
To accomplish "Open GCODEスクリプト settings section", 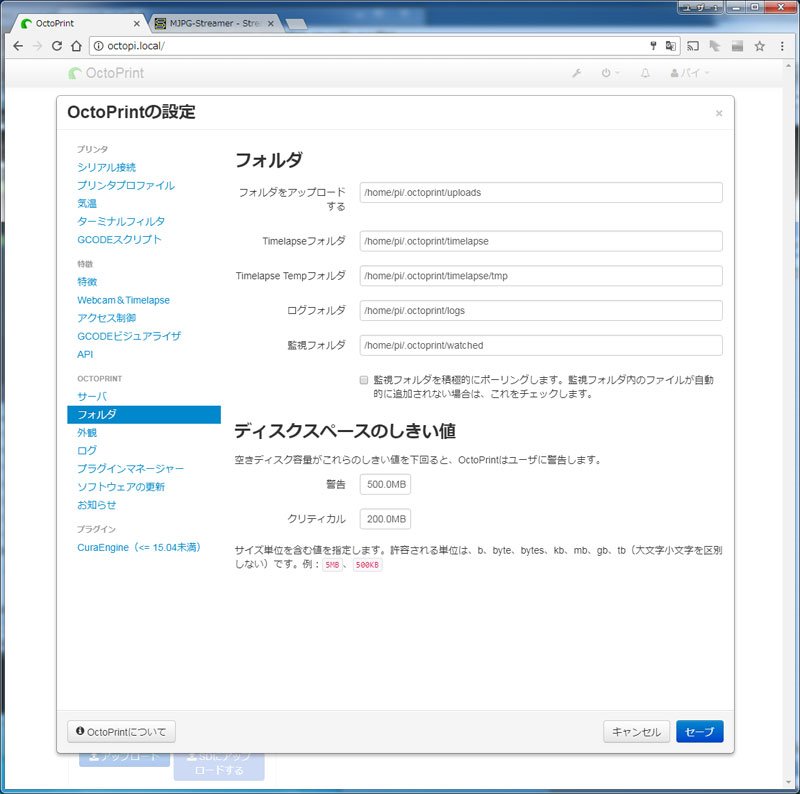I will [119, 239].
